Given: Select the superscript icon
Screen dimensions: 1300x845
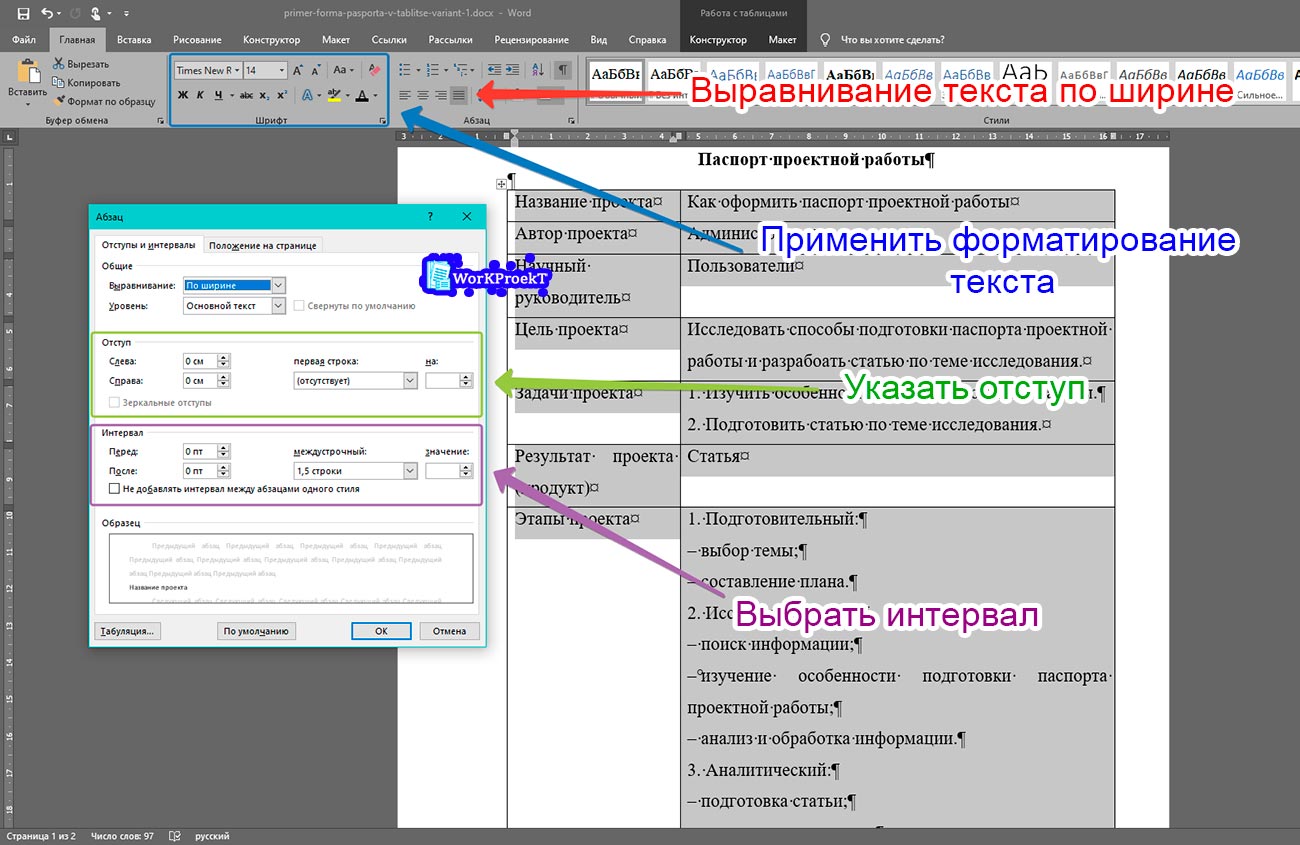Looking at the screenshot, I should click(282, 95).
